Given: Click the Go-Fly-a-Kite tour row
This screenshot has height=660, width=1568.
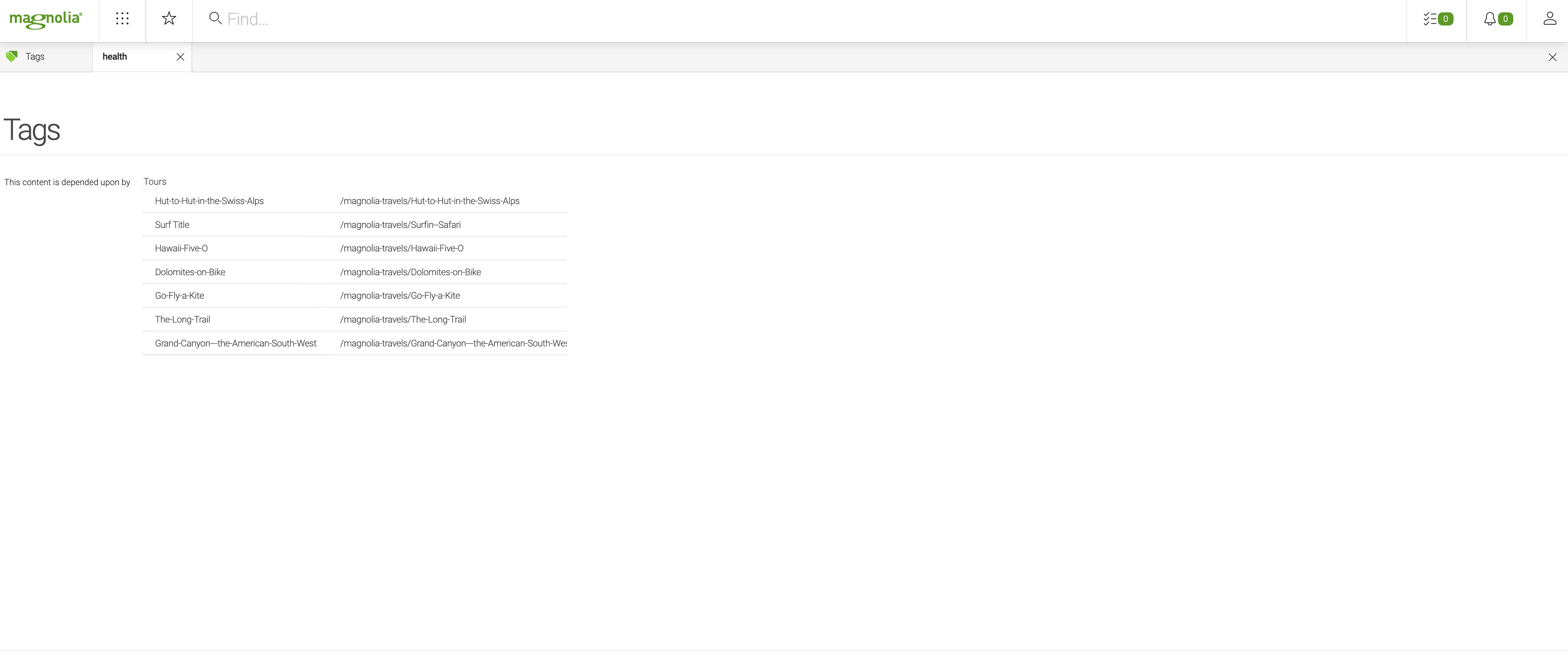Looking at the screenshot, I should (x=354, y=296).
